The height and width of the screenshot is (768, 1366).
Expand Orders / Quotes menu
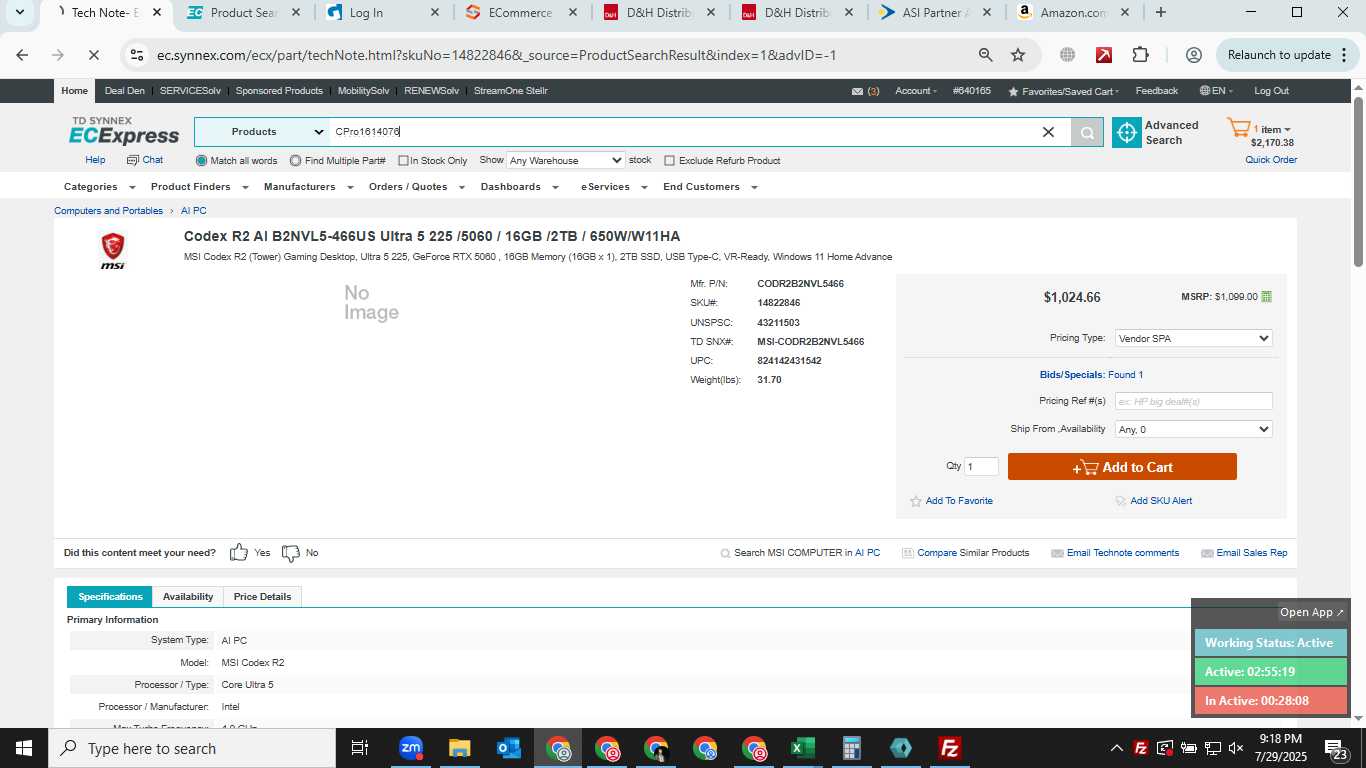(416, 187)
